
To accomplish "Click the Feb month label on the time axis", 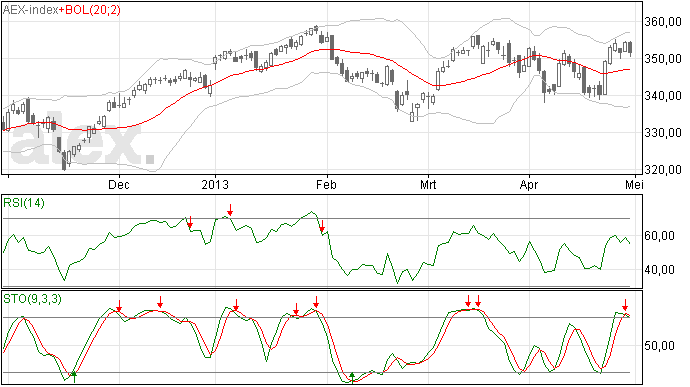I will click(326, 184).
